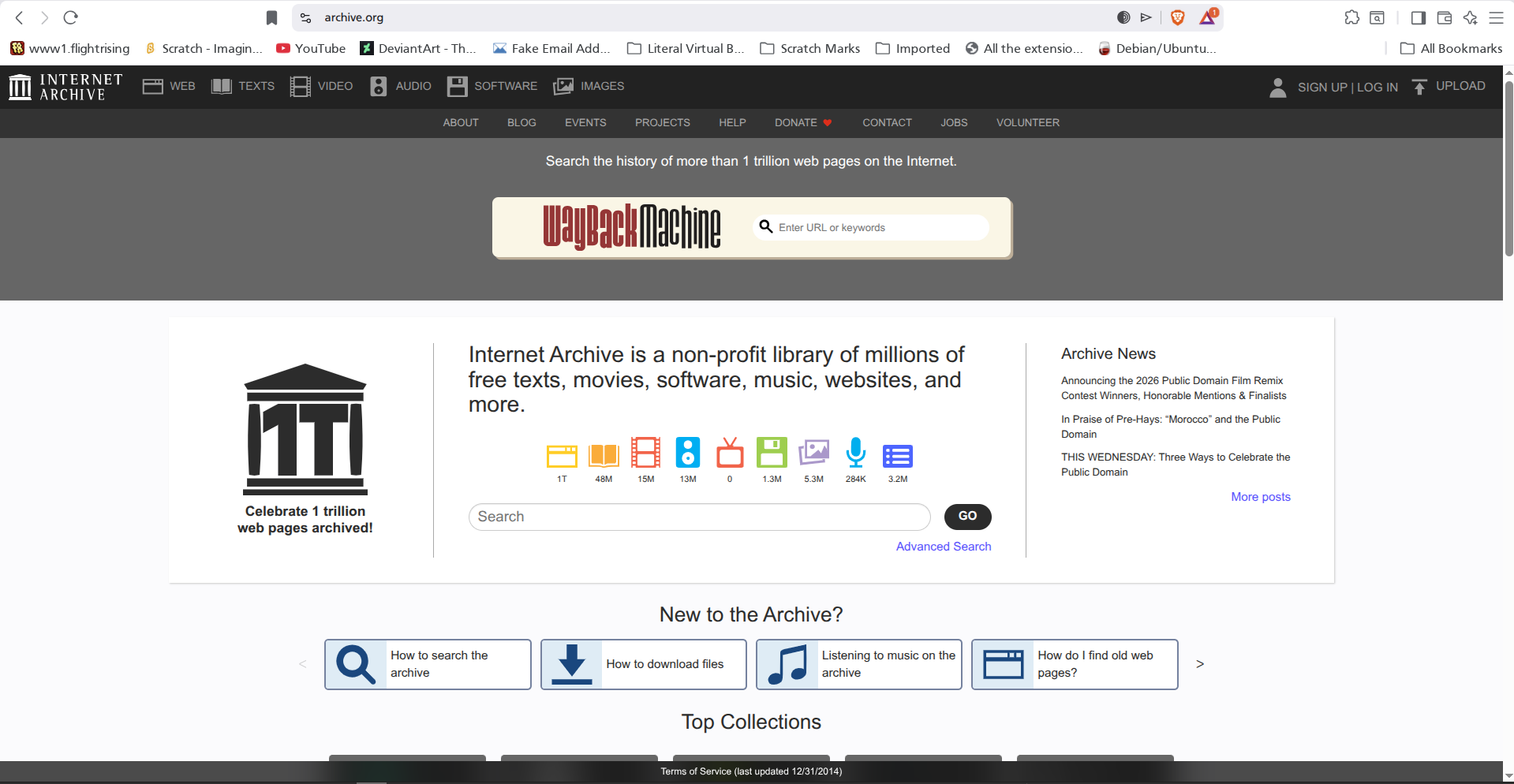Image resolution: width=1514 pixels, height=784 pixels.
Task: Click the microphone icon labeled 284K
Action: tap(855, 454)
